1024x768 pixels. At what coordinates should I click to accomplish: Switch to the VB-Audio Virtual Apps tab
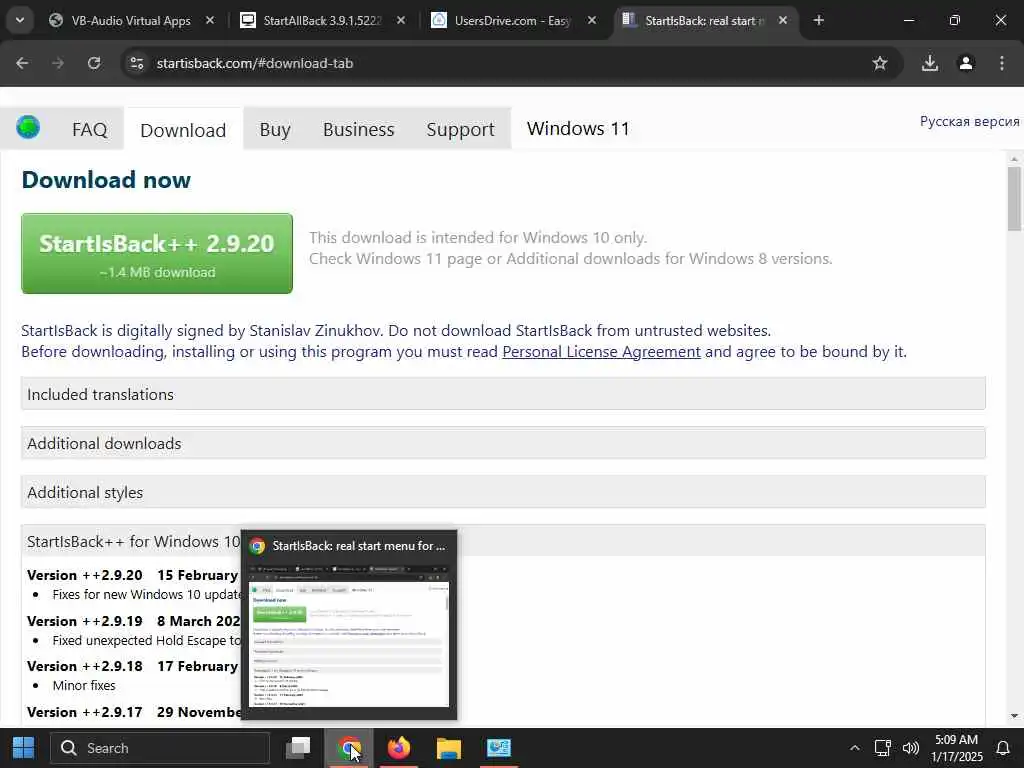point(131,21)
